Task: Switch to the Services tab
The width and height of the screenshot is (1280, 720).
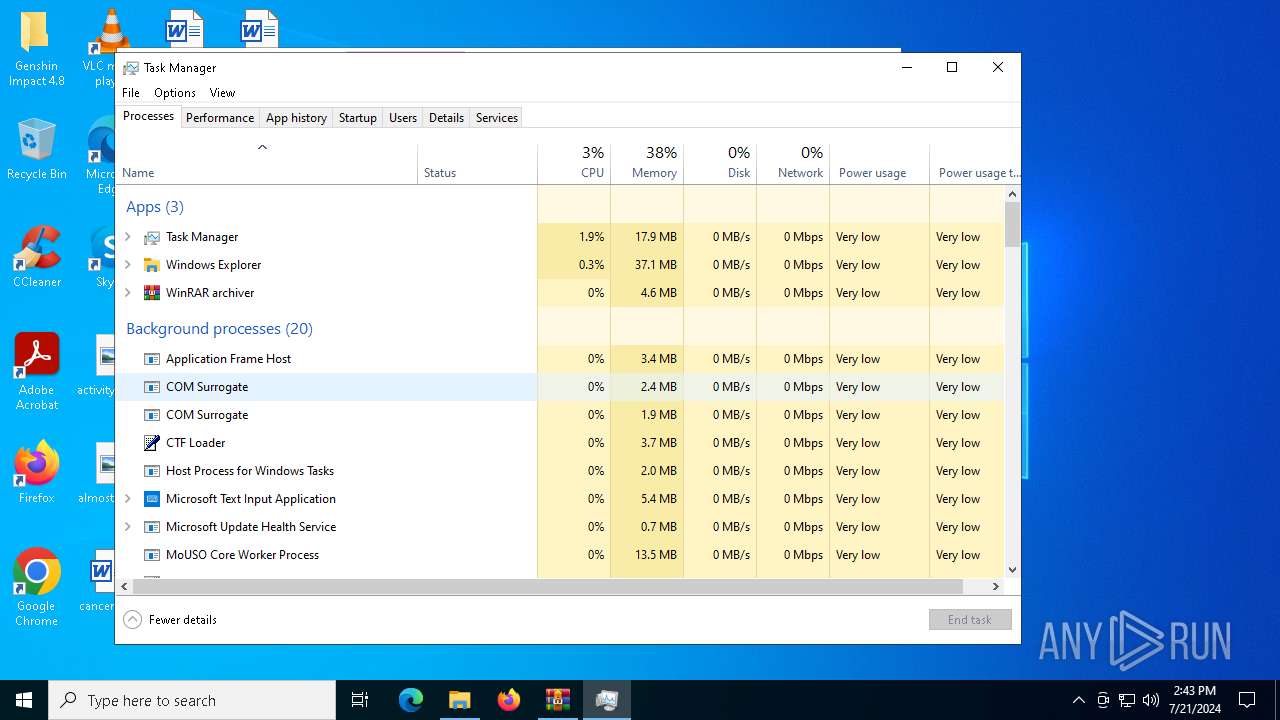Action: click(x=497, y=118)
